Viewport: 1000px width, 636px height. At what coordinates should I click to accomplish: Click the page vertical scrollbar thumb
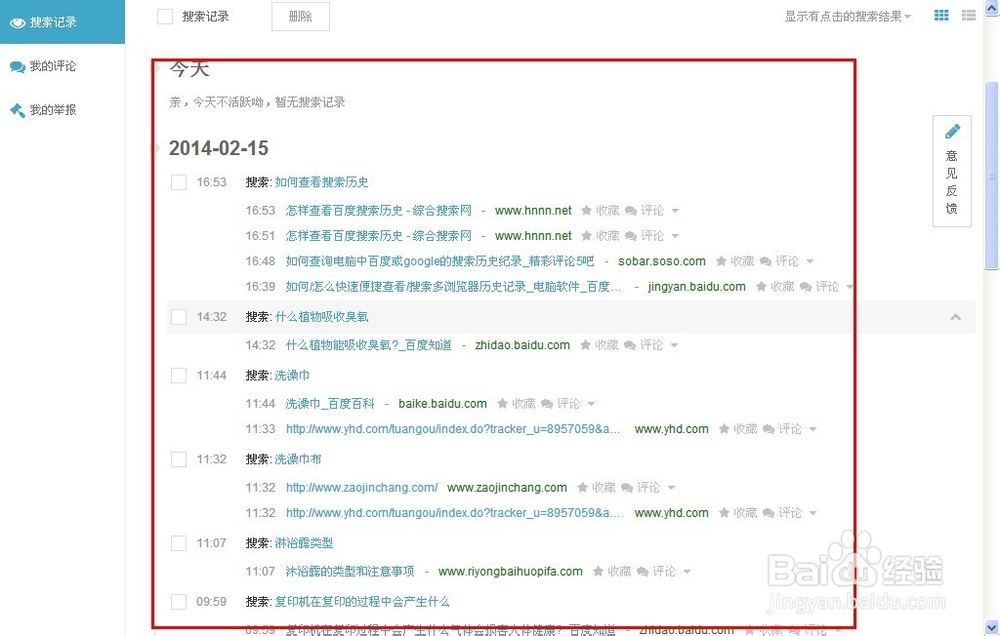point(992,175)
